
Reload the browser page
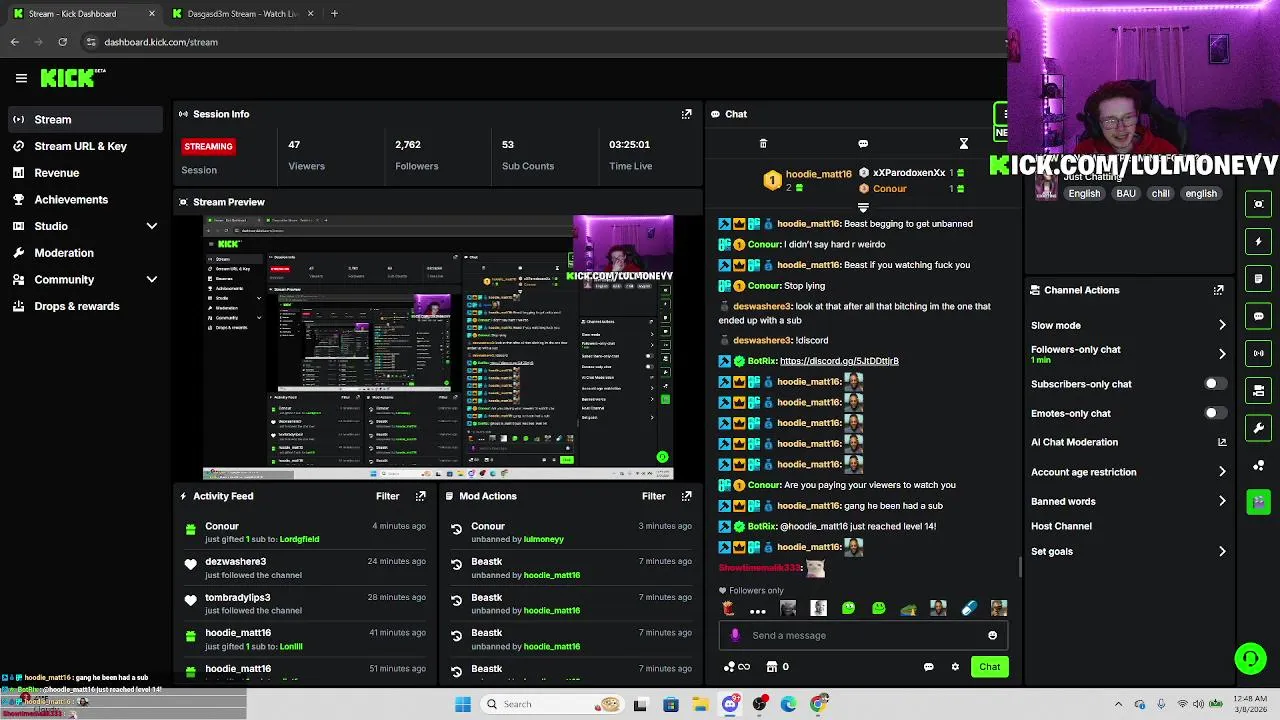62,42
